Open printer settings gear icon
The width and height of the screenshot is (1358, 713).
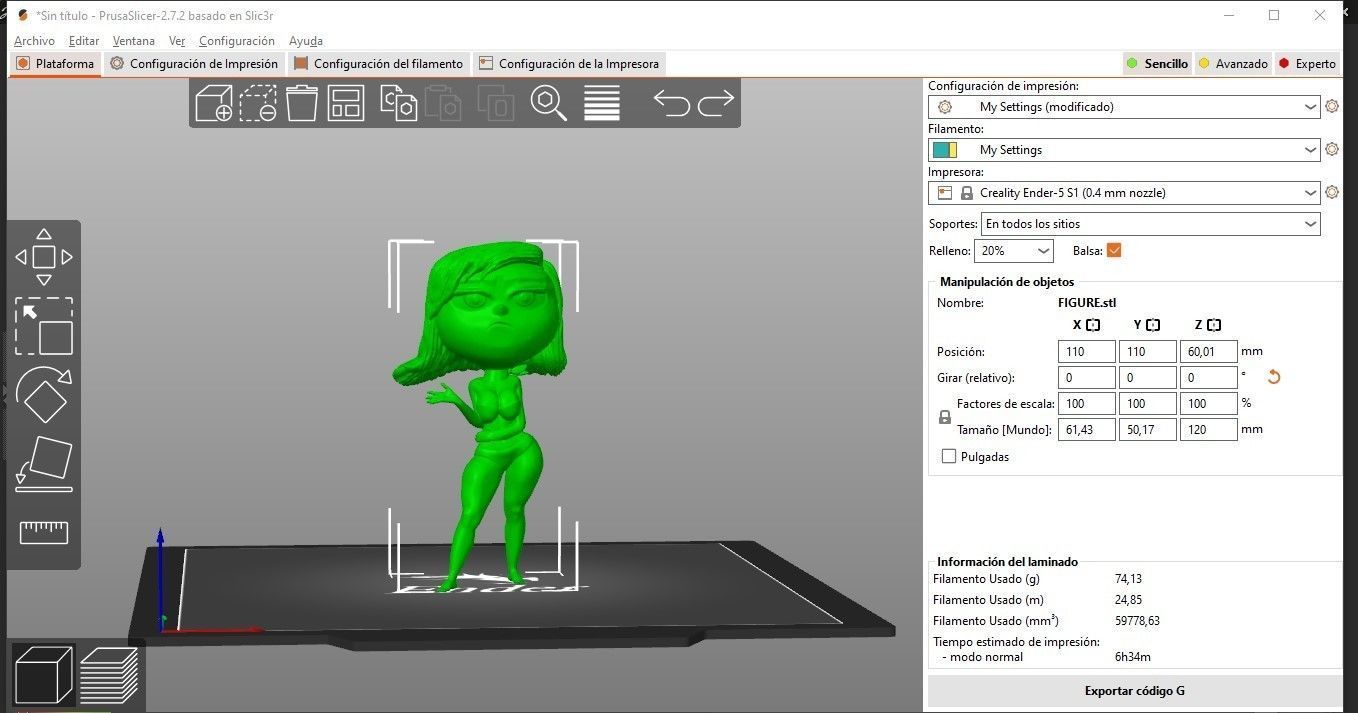point(1332,193)
